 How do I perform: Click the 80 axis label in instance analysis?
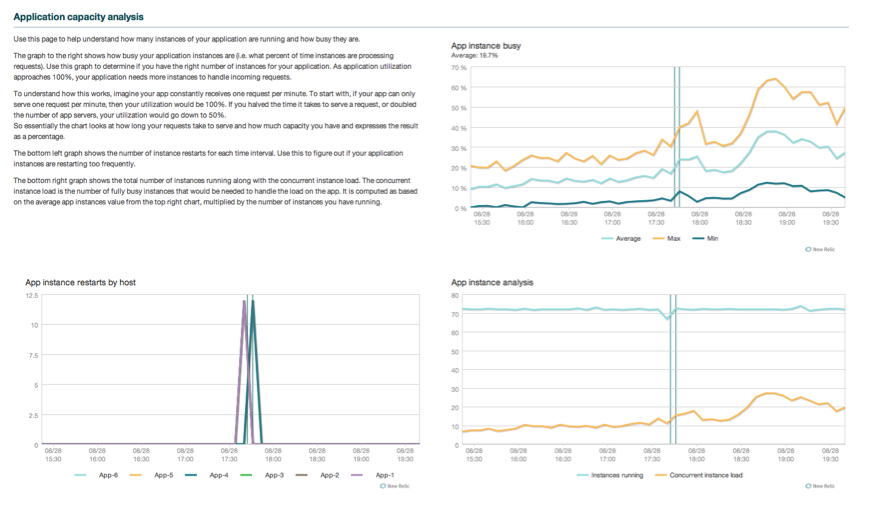455,296
